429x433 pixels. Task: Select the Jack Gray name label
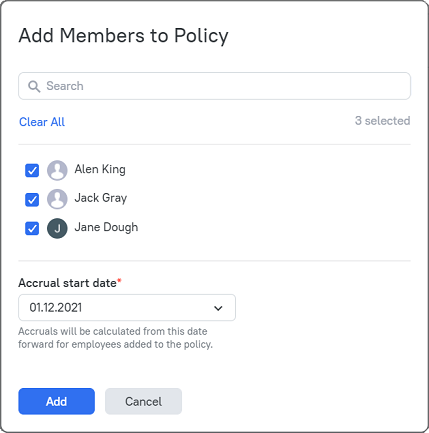pyautogui.click(x=101, y=198)
